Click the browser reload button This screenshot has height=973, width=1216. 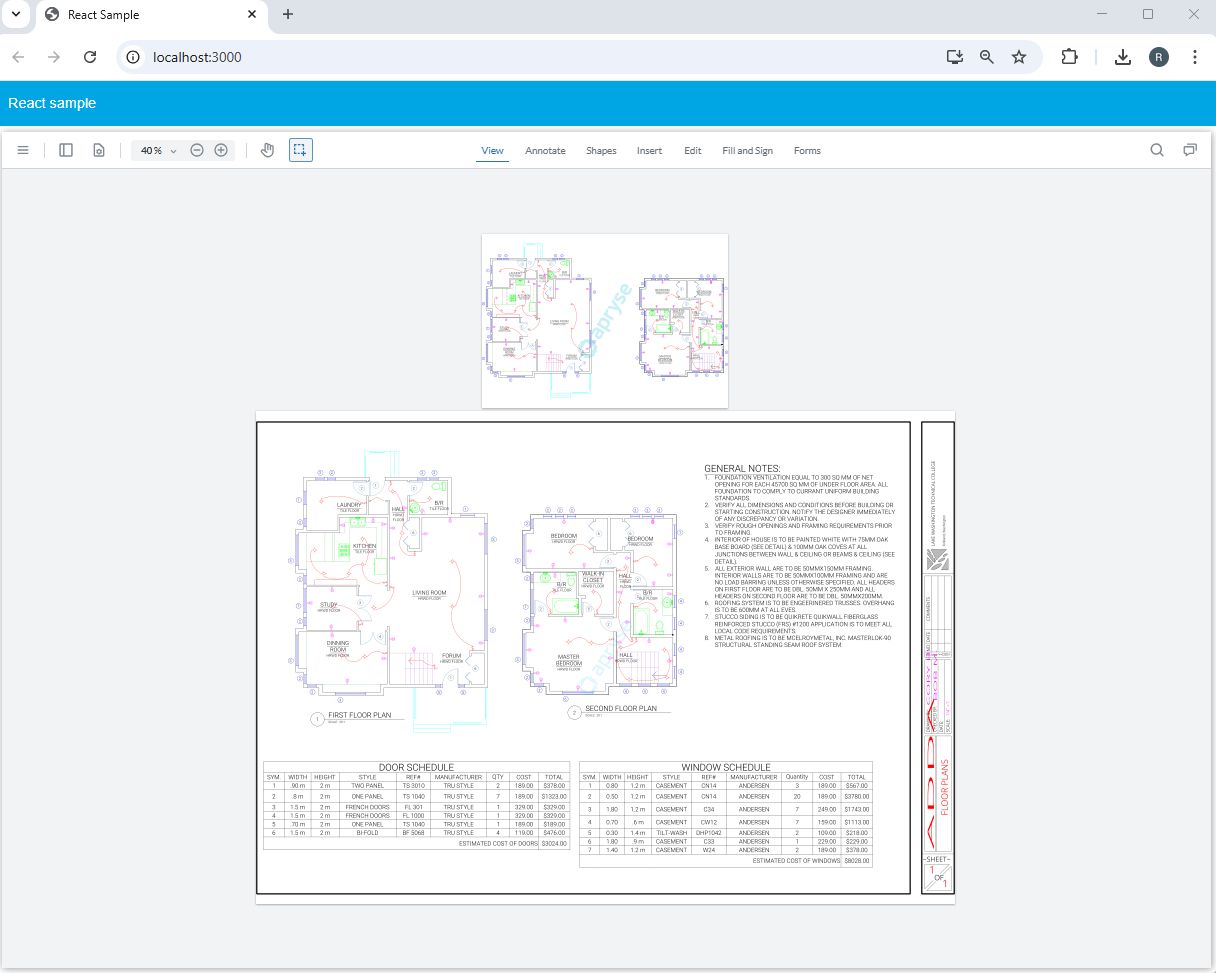[x=90, y=57]
